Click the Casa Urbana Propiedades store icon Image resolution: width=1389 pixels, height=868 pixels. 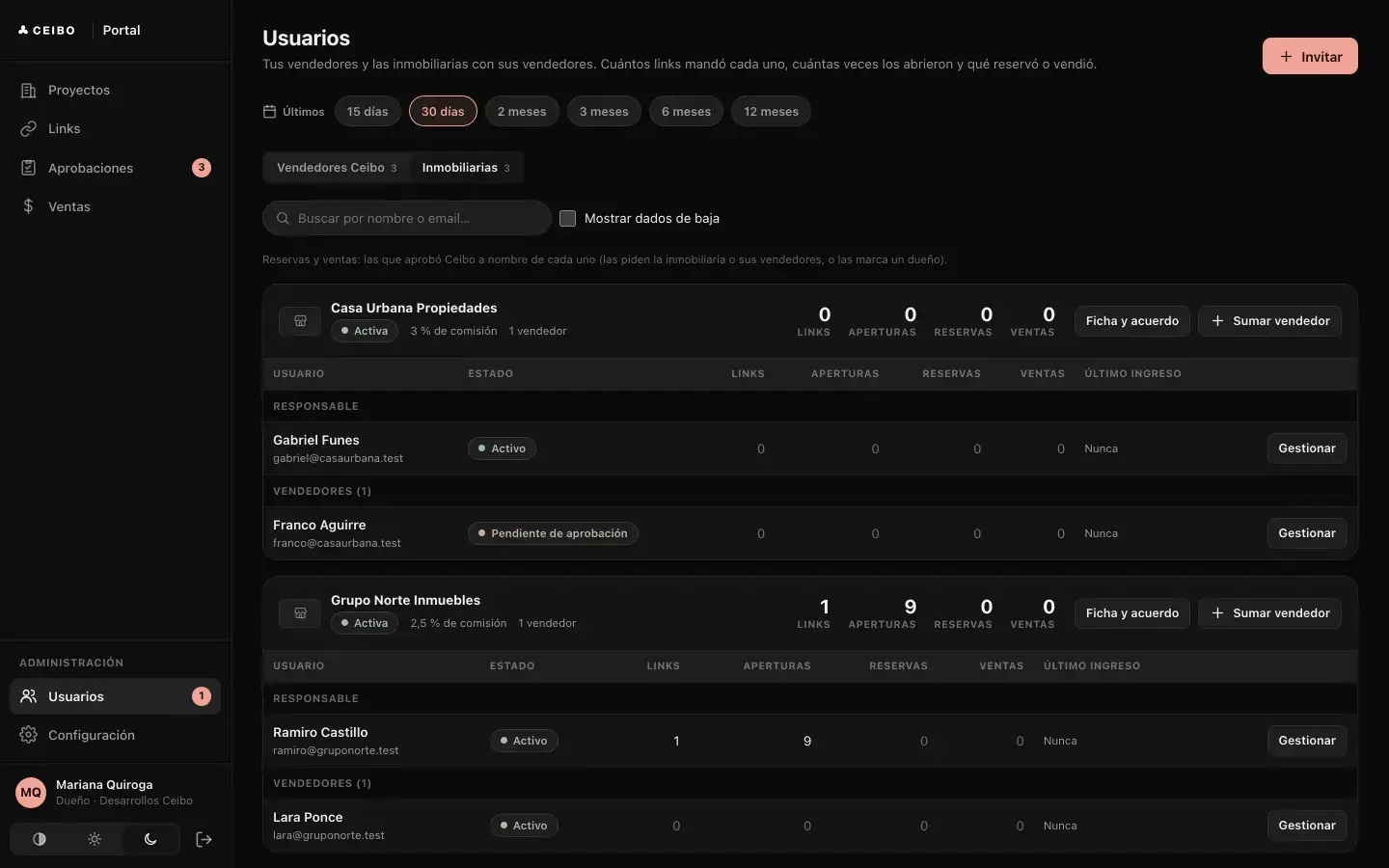tap(300, 321)
